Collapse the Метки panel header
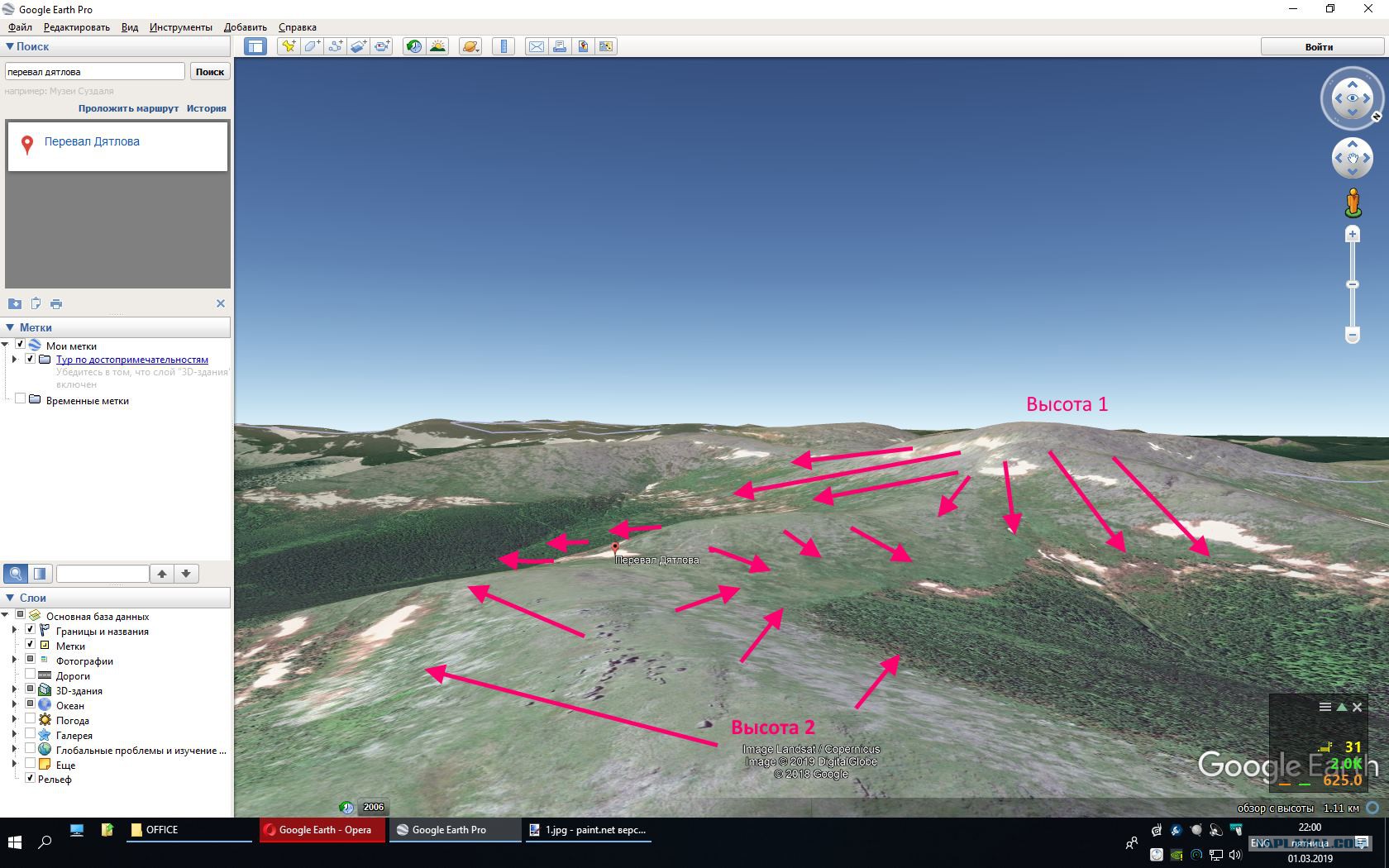1389x868 pixels. pos(10,327)
